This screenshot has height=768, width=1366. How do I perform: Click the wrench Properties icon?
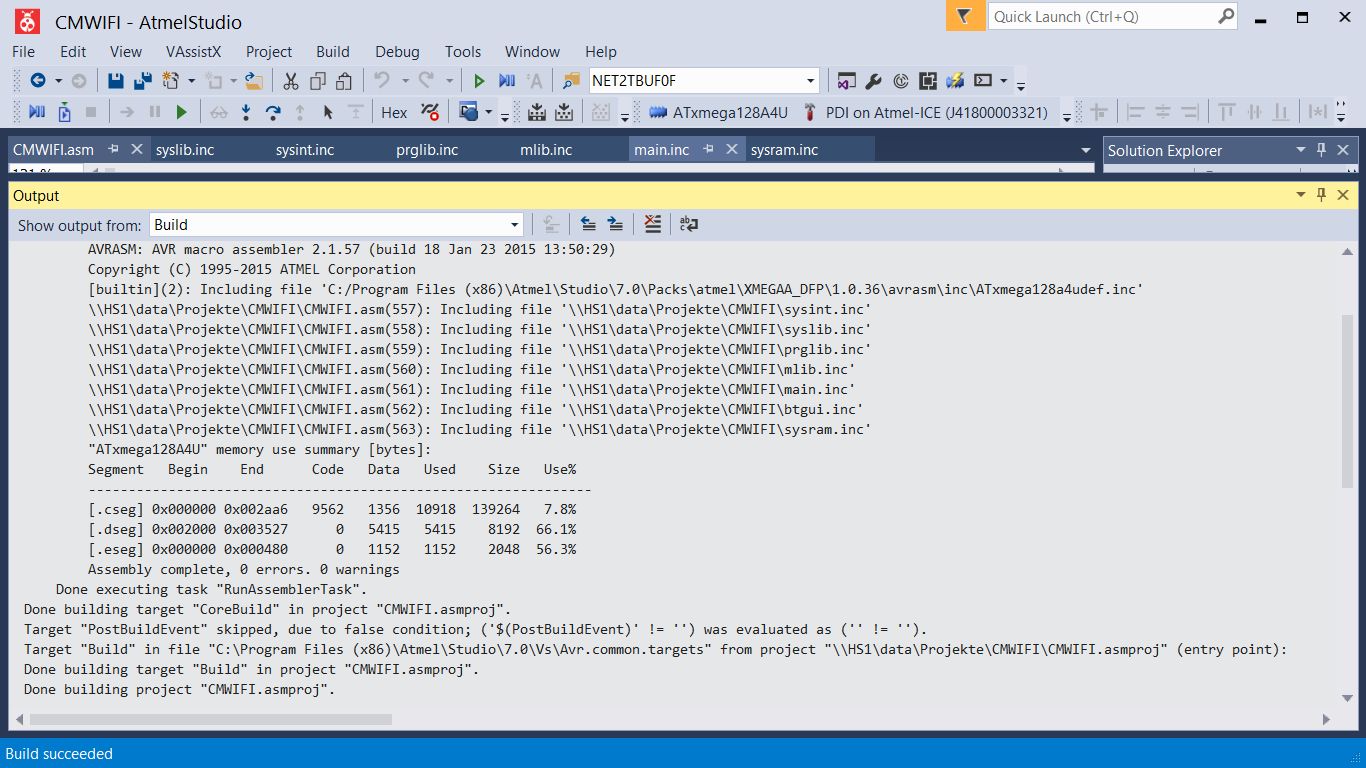[873, 81]
